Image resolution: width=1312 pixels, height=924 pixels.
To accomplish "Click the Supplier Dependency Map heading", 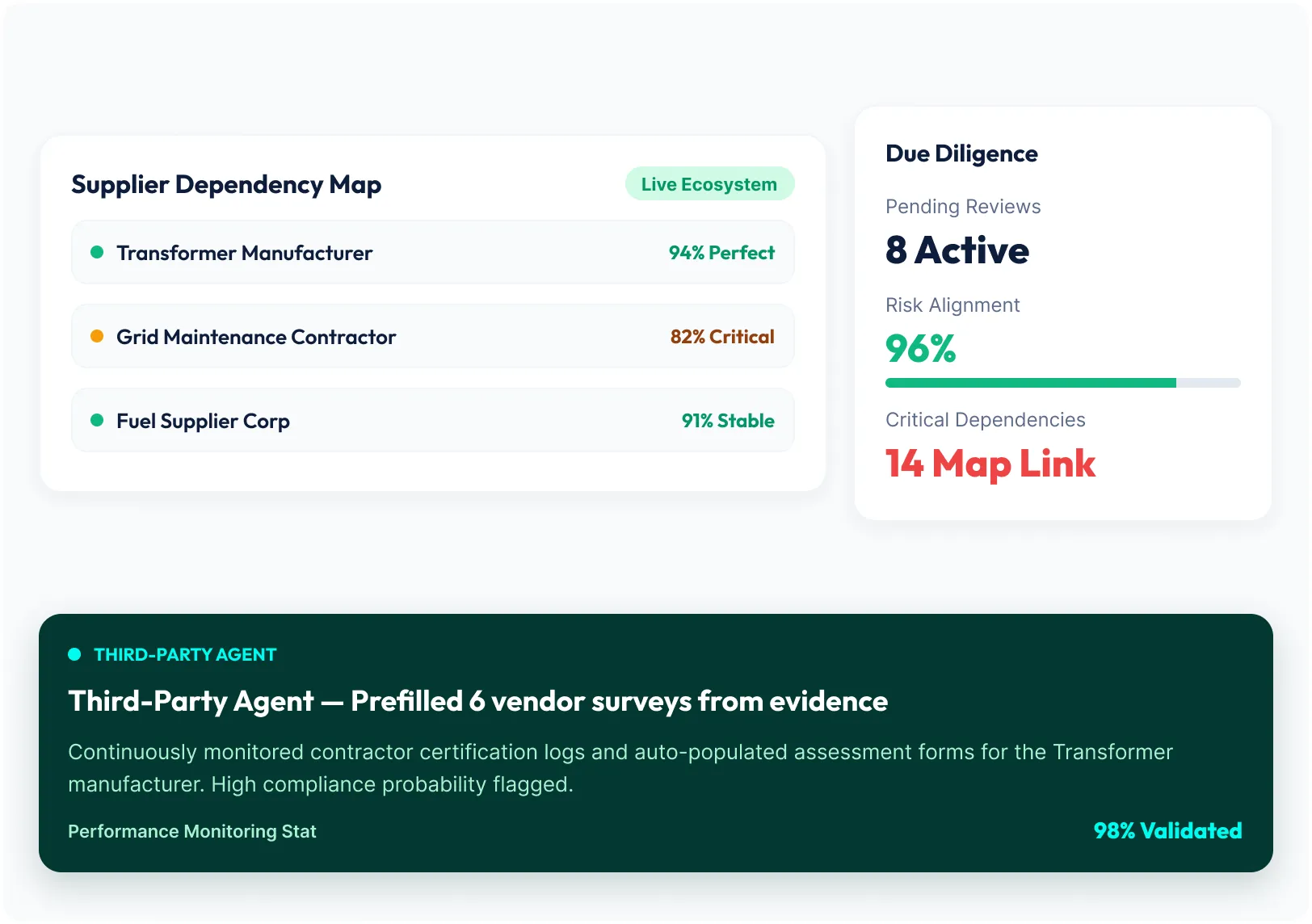I will [x=226, y=185].
